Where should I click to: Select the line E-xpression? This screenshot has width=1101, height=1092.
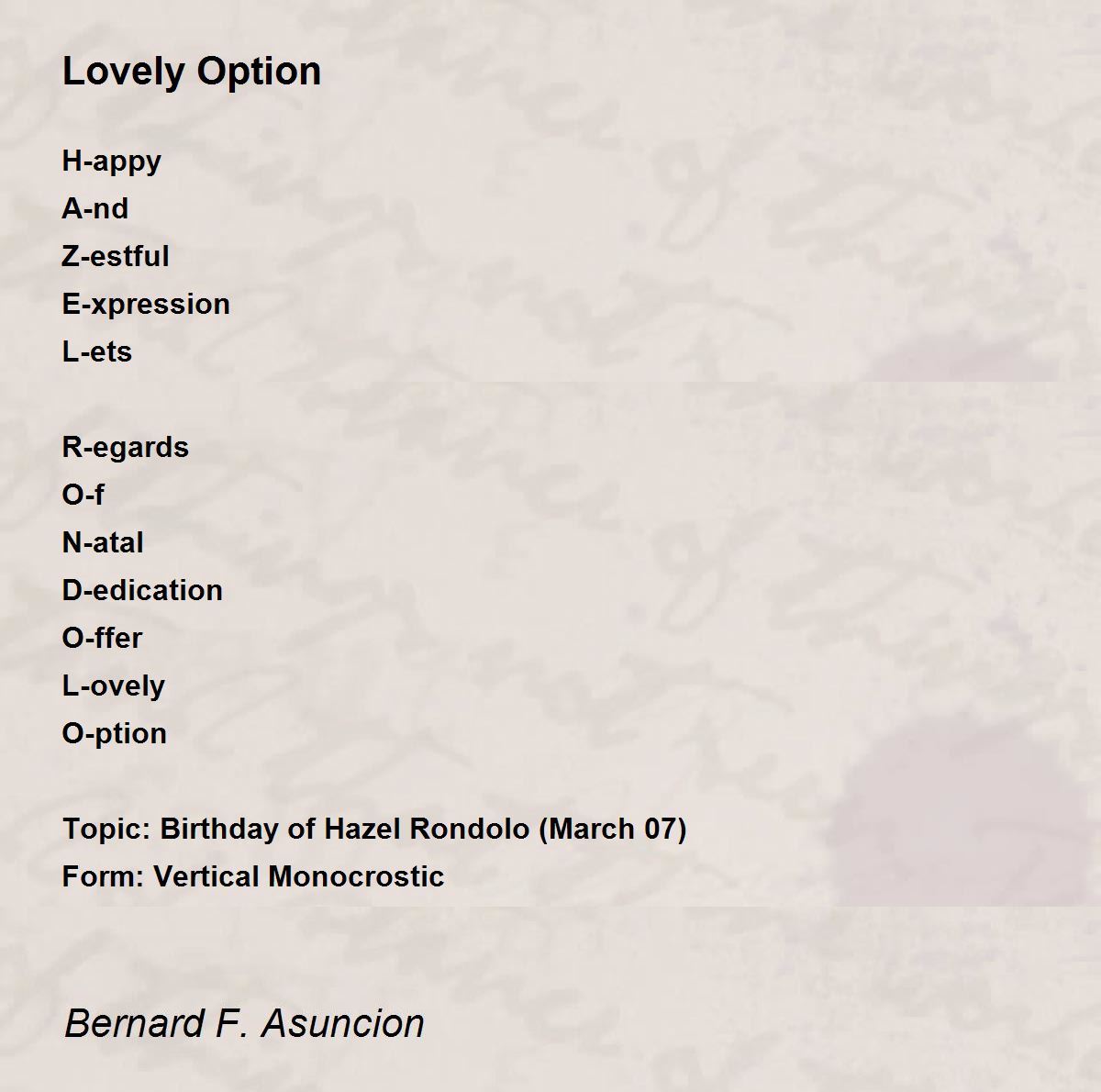(146, 305)
